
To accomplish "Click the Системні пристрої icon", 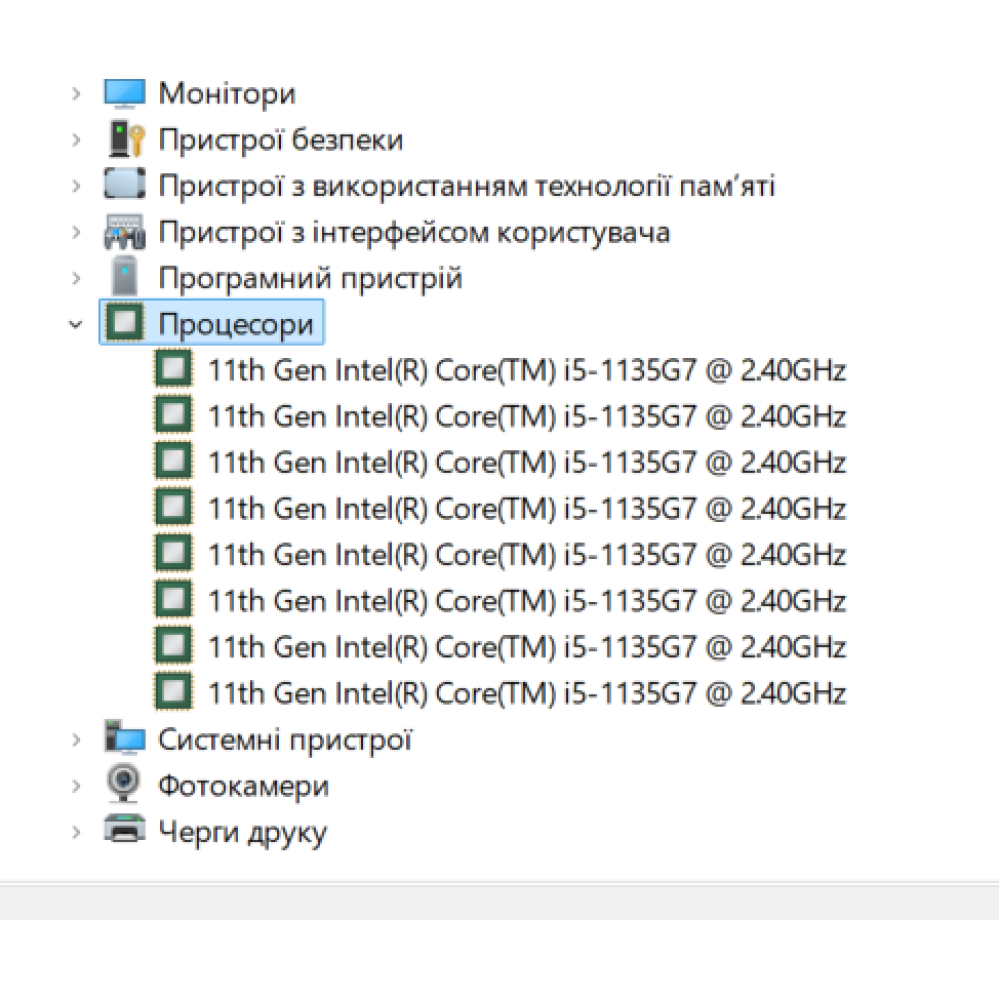I will 125,740.
